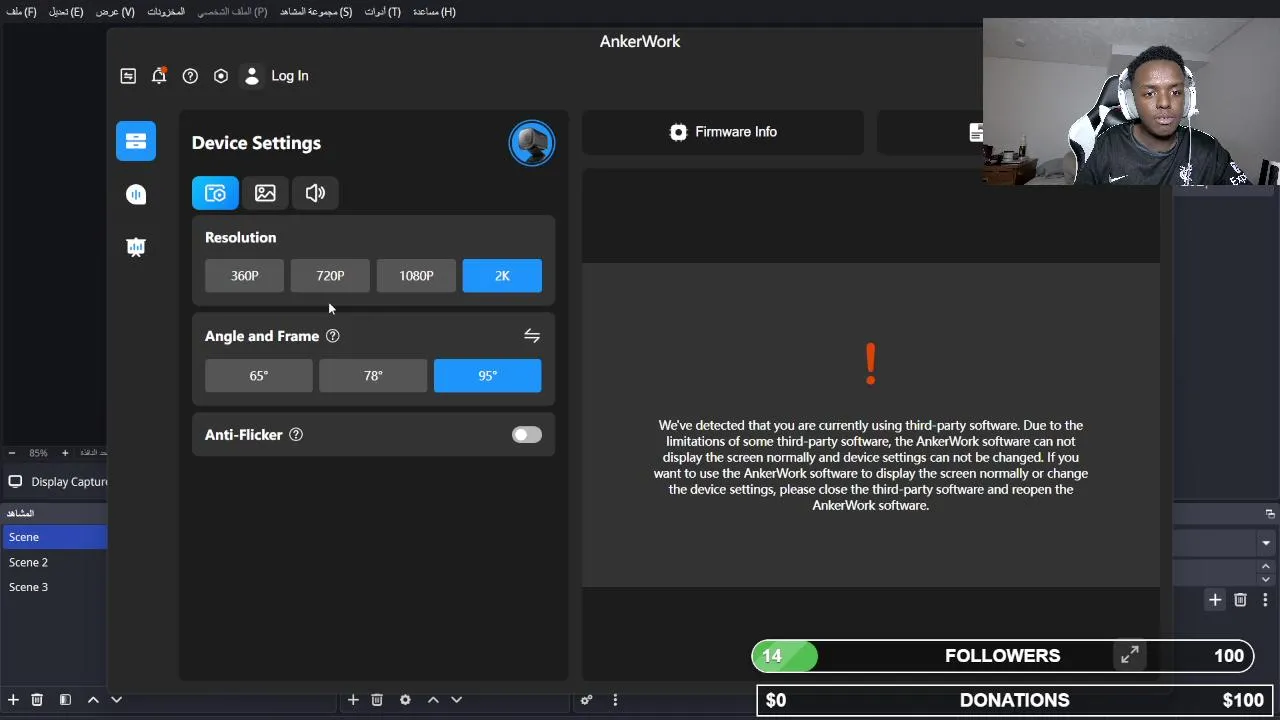Image resolution: width=1280 pixels, height=720 pixels.
Task: Select the Device Settings sidebar icon
Action: tap(136, 141)
